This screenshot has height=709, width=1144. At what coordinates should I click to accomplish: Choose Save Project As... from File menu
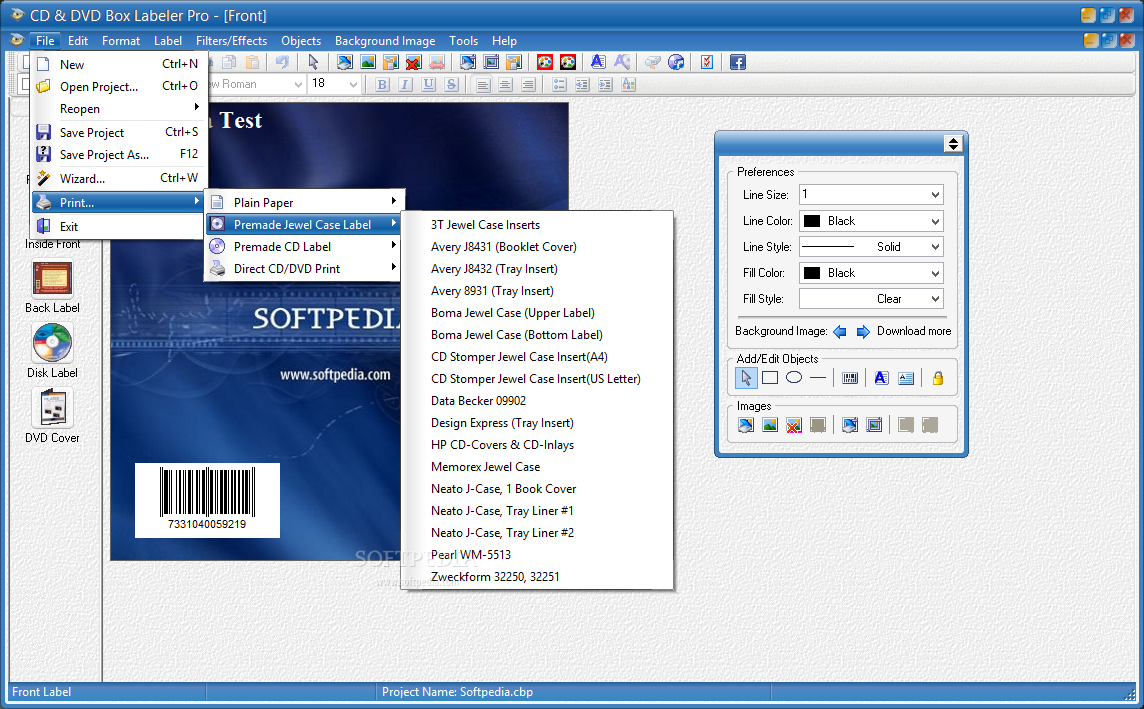120,155
